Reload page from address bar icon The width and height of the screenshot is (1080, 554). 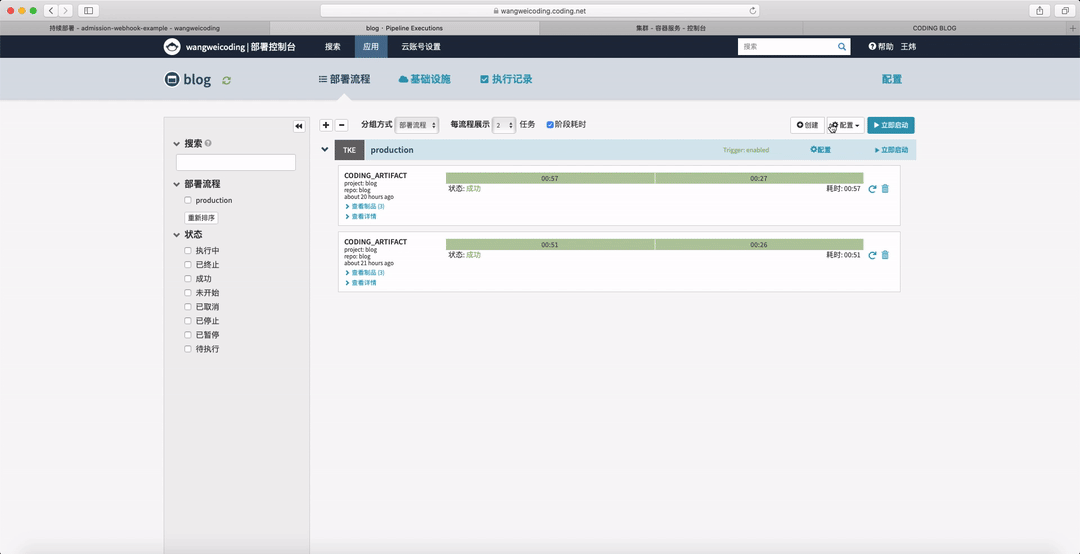coord(753,10)
